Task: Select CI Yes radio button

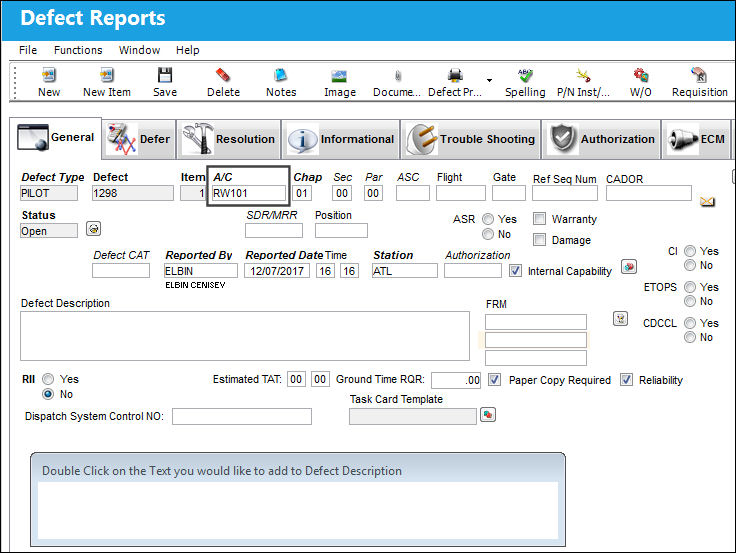Action: (690, 251)
